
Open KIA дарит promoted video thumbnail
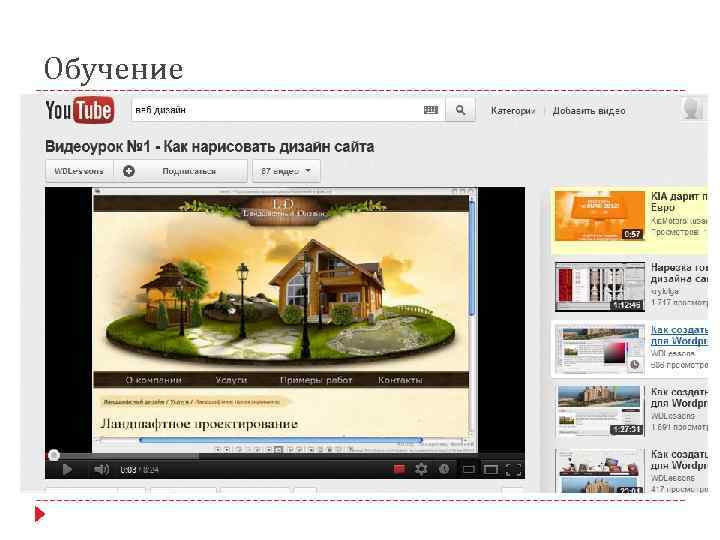(x=599, y=216)
